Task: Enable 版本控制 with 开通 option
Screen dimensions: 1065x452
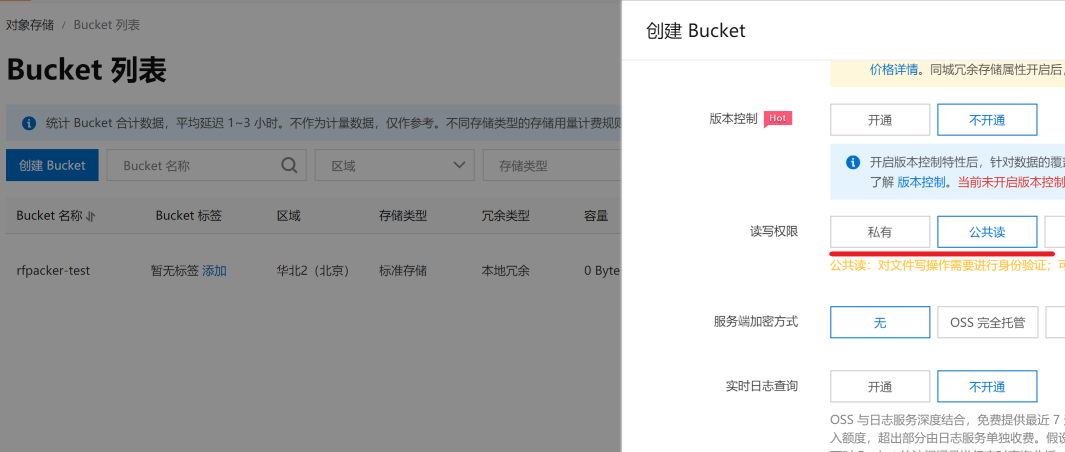Action: (x=880, y=120)
